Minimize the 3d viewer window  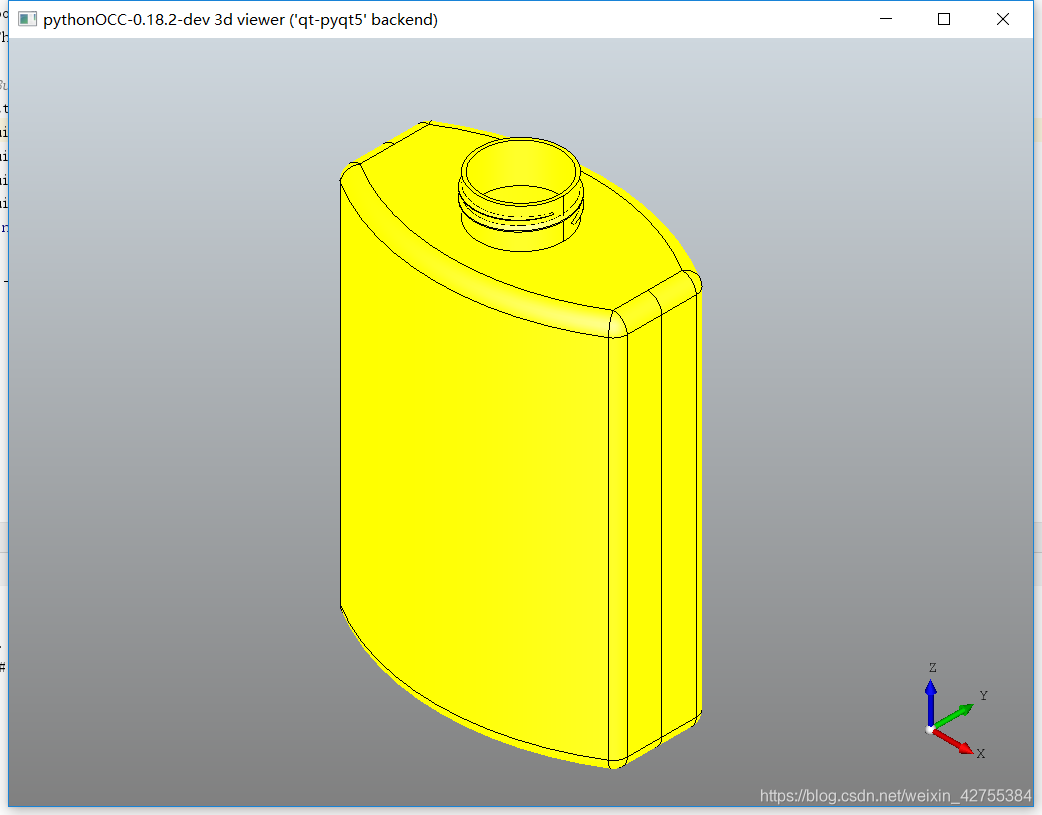(884, 20)
